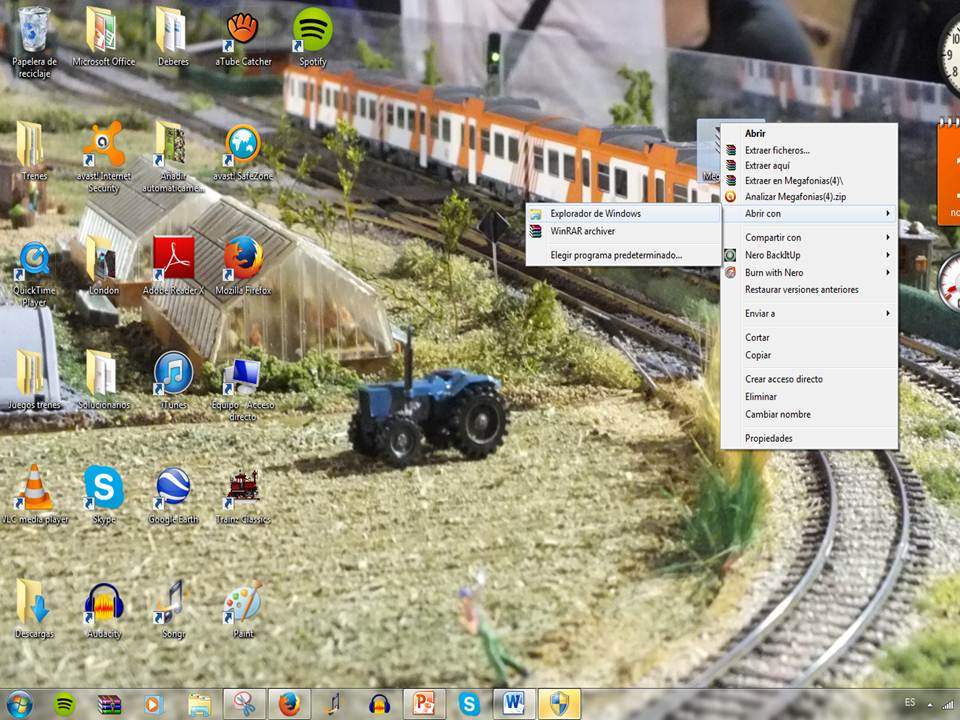Launch Paint desktop shortcut
960x720 pixels.
coord(243,609)
